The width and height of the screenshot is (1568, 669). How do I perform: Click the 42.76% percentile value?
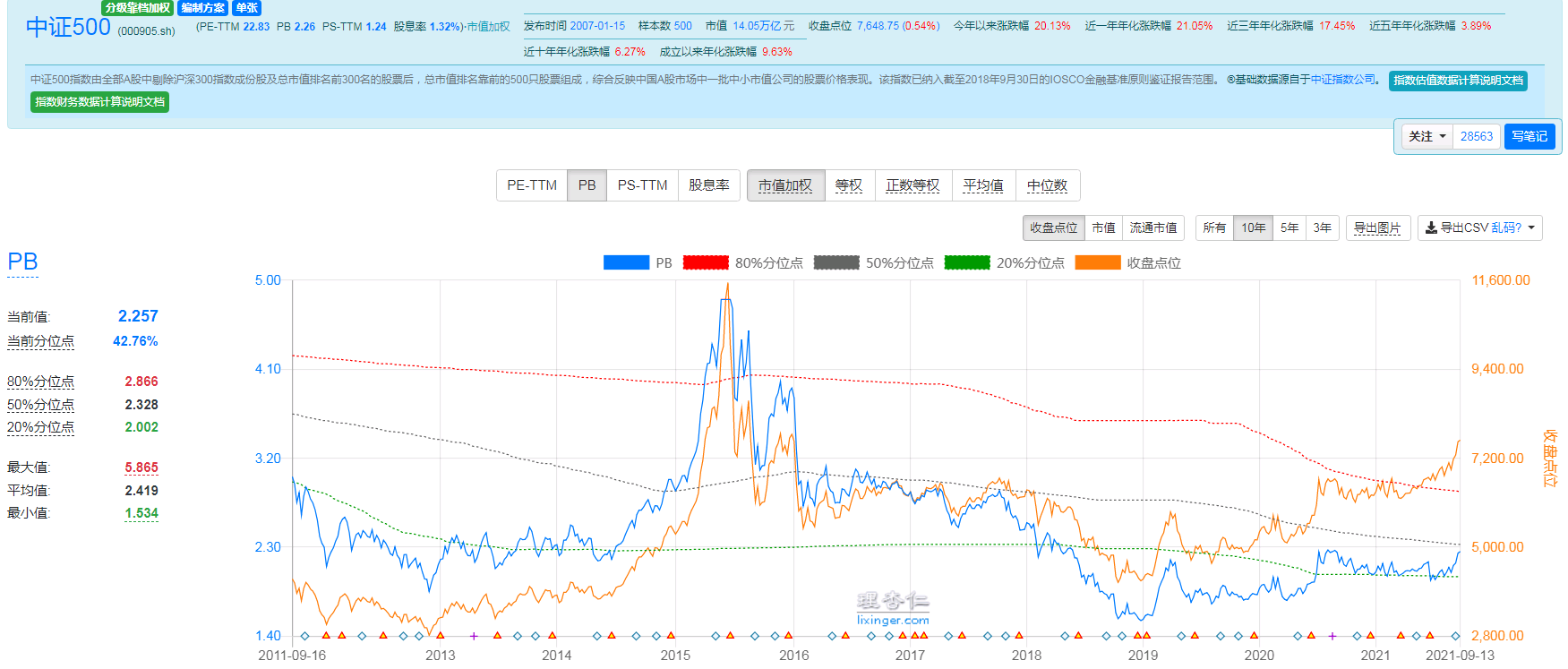pos(135,341)
